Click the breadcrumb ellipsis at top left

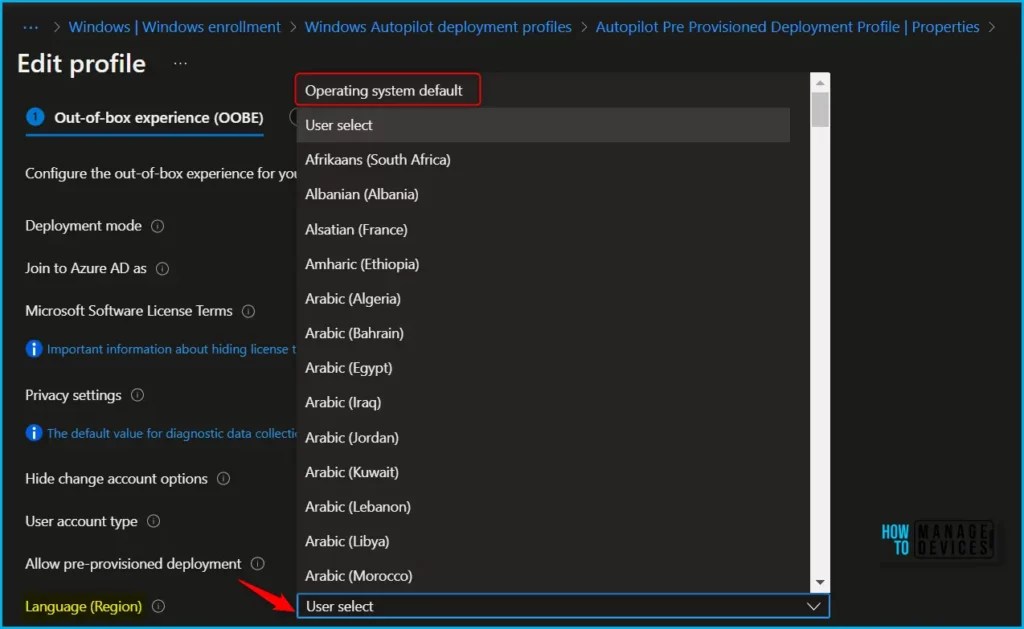click(30, 27)
